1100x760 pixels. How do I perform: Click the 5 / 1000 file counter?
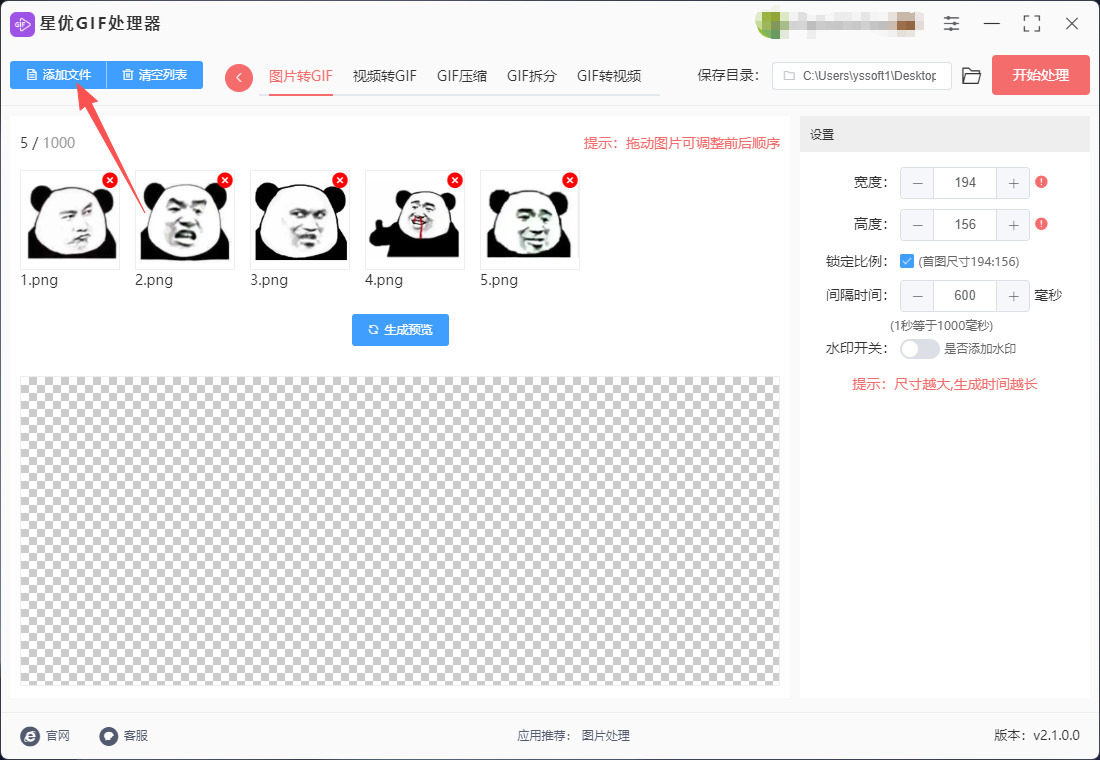click(x=48, y=143)
